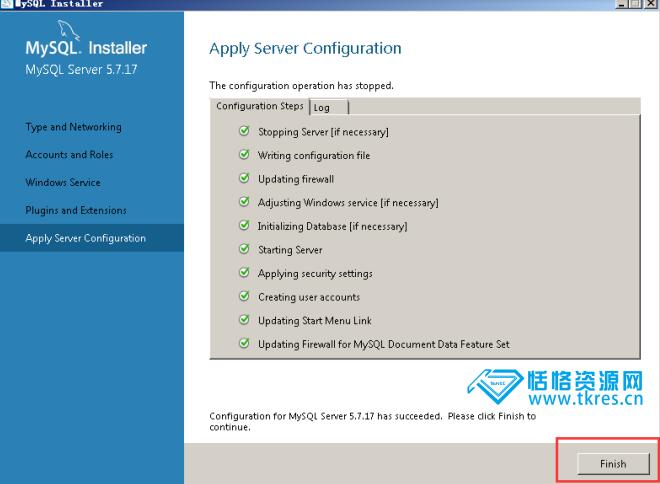This screenshot has height=484, width=660.
Task: Click green check beside Writing configuration file
Action: [244, 155]
